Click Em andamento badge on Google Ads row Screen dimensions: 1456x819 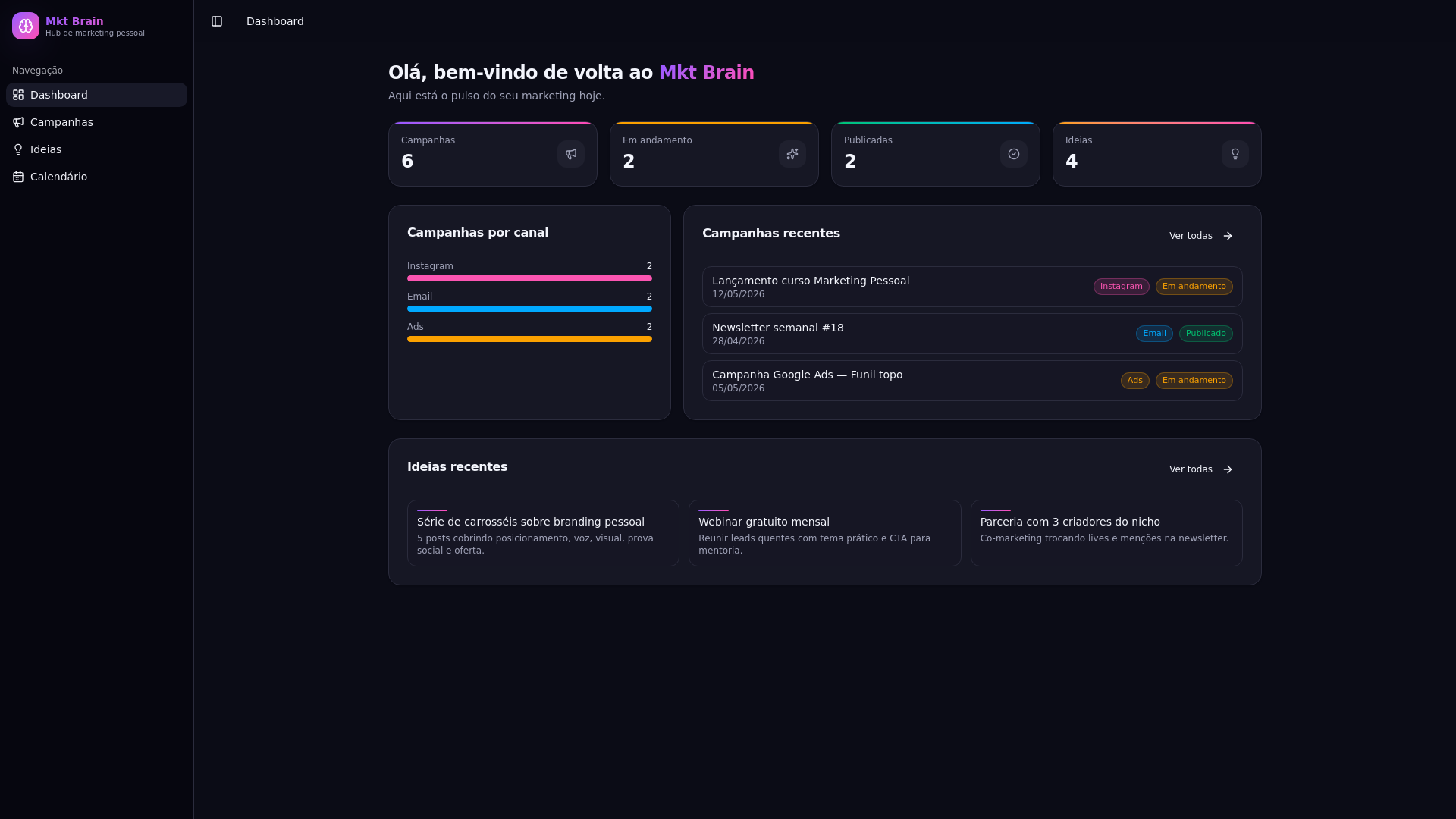pos(1194,381)
